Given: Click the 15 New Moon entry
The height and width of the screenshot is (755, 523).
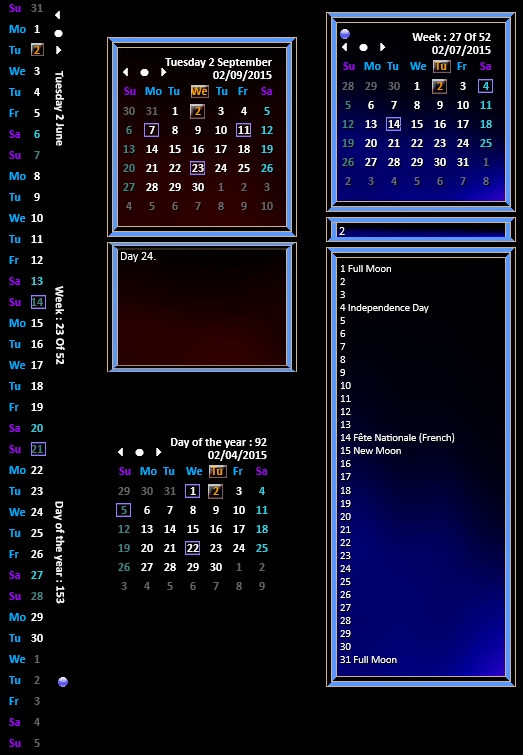Looking at the screenshot, I should tap(370, 451).
